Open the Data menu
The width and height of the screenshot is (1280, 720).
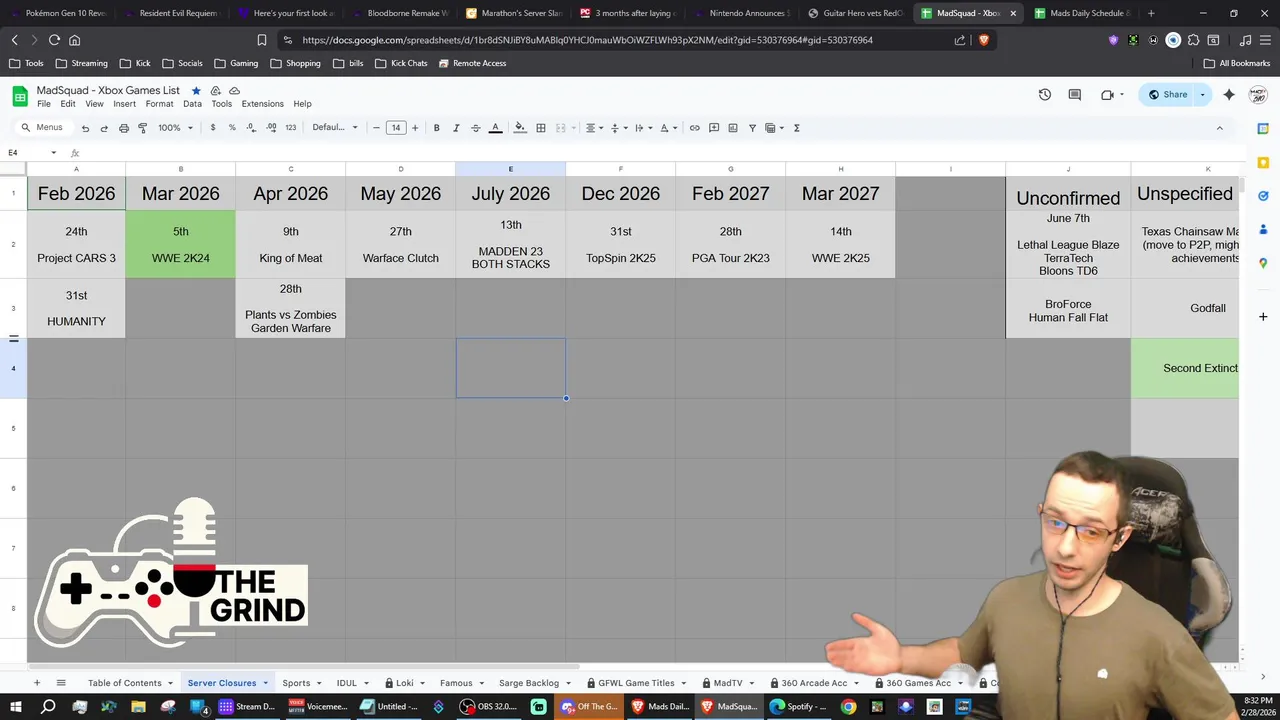click(x=192, y=104)
